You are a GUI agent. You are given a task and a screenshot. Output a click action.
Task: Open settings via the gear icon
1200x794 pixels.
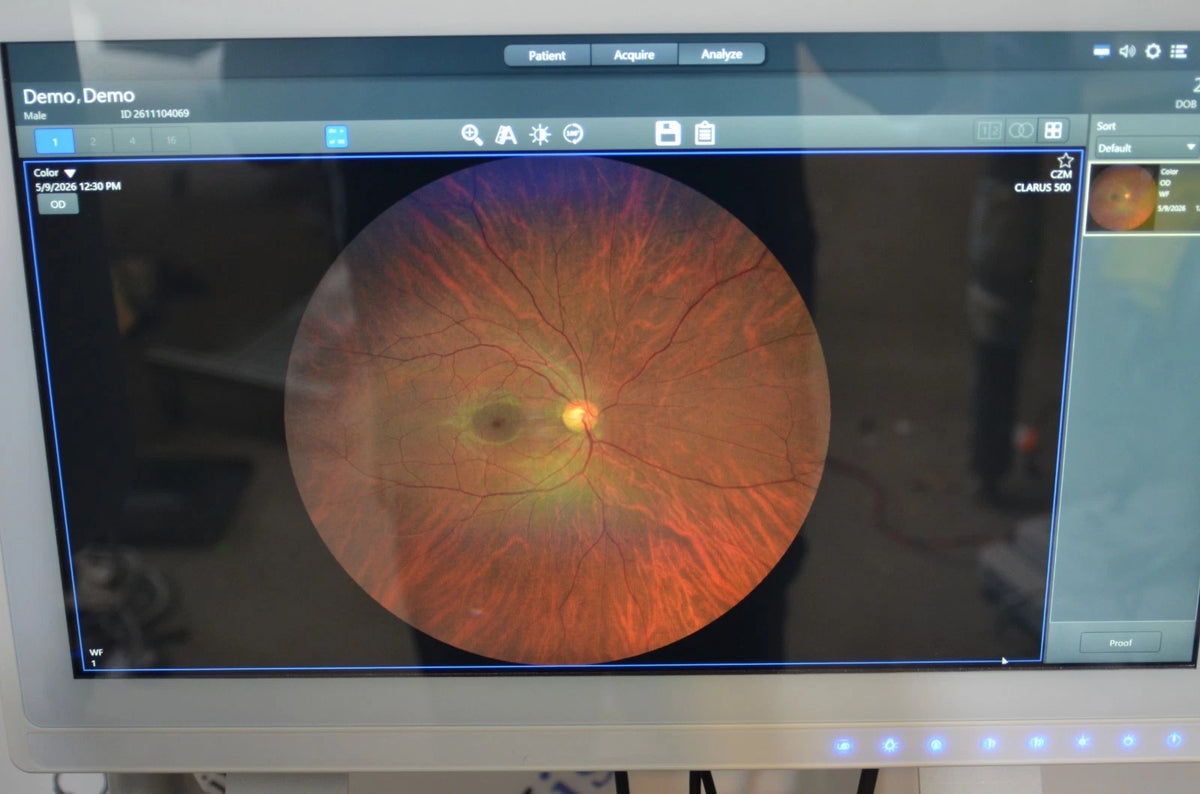[1153, 51]
